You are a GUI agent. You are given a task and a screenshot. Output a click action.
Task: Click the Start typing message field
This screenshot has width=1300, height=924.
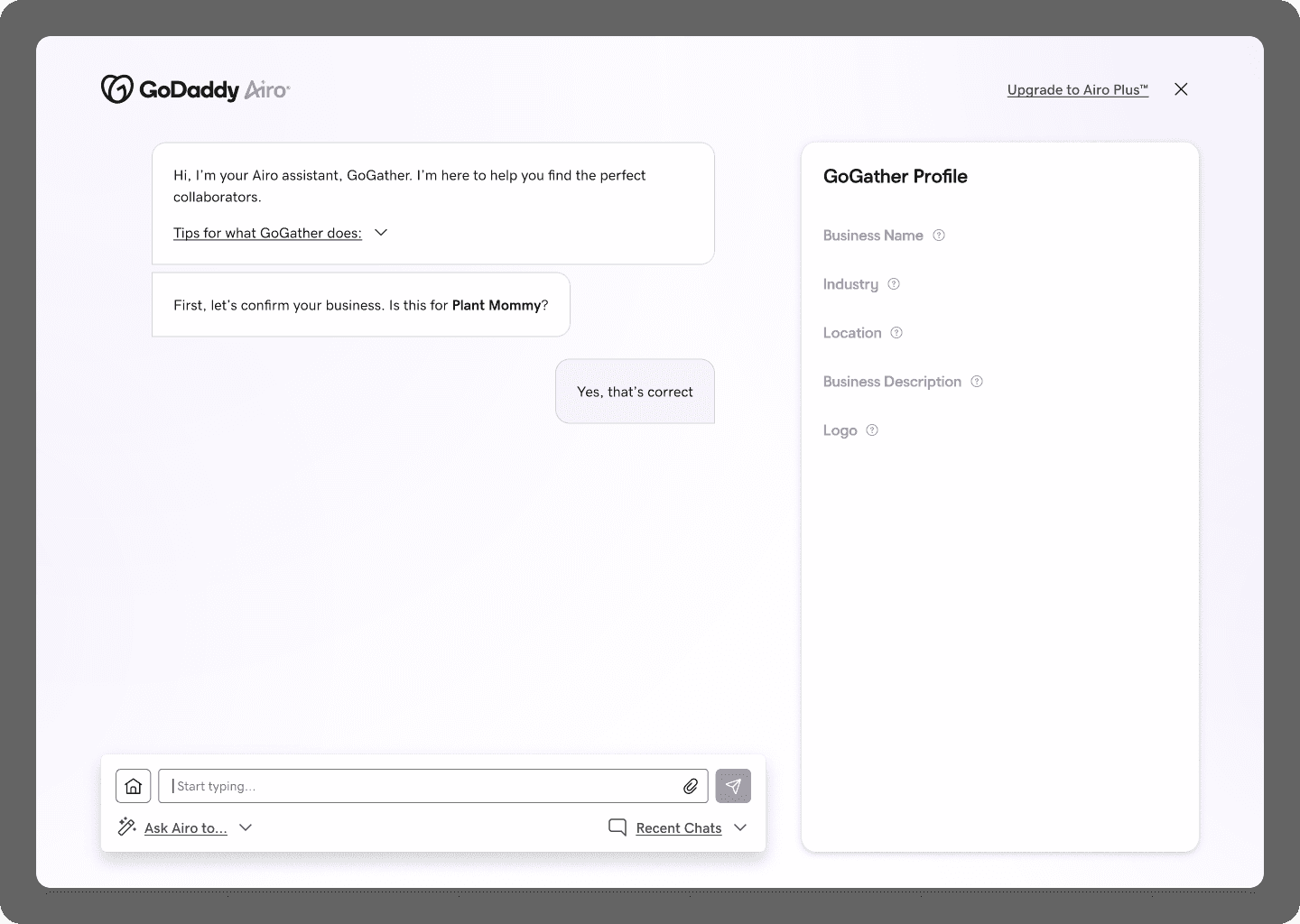tap(433, 786)
